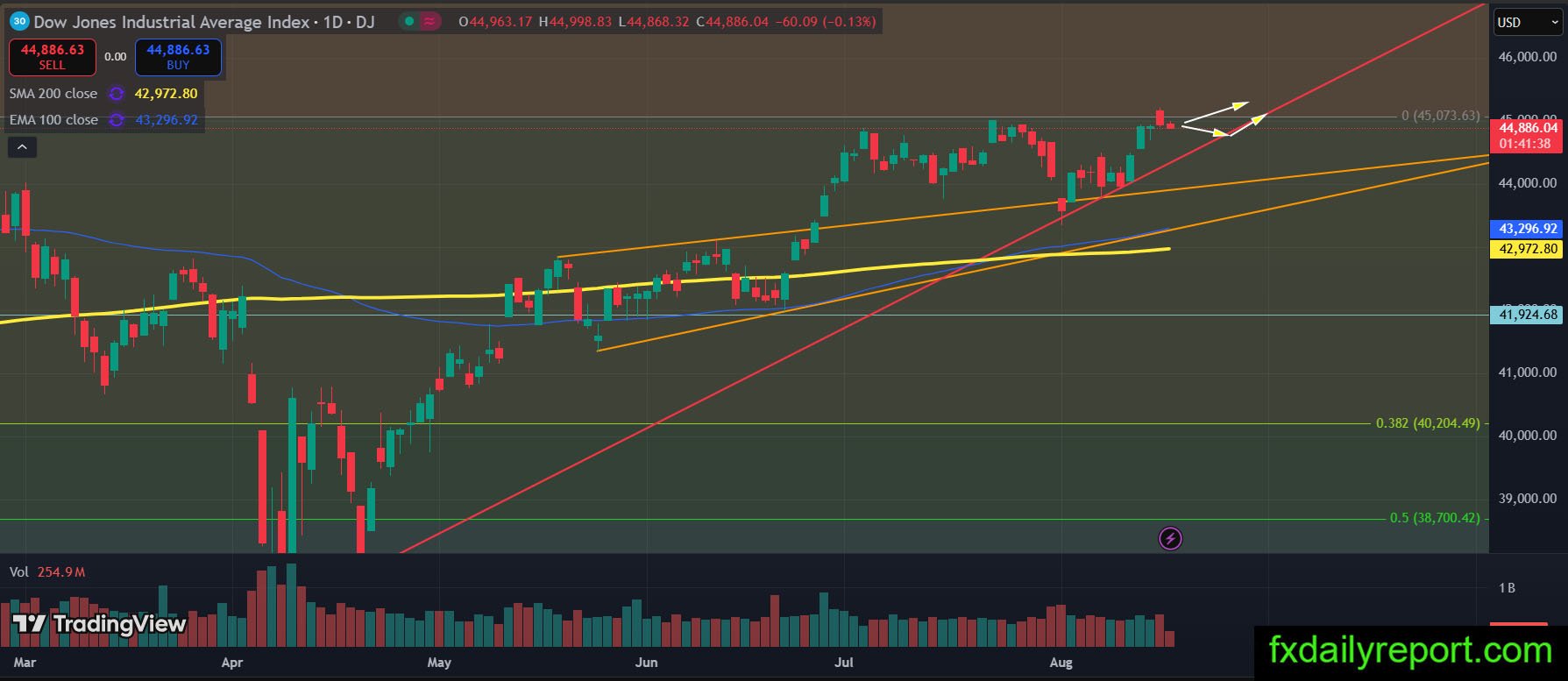Screen dimensions: 1568x681
Task: Click the green market status dot
Action: 409,22
